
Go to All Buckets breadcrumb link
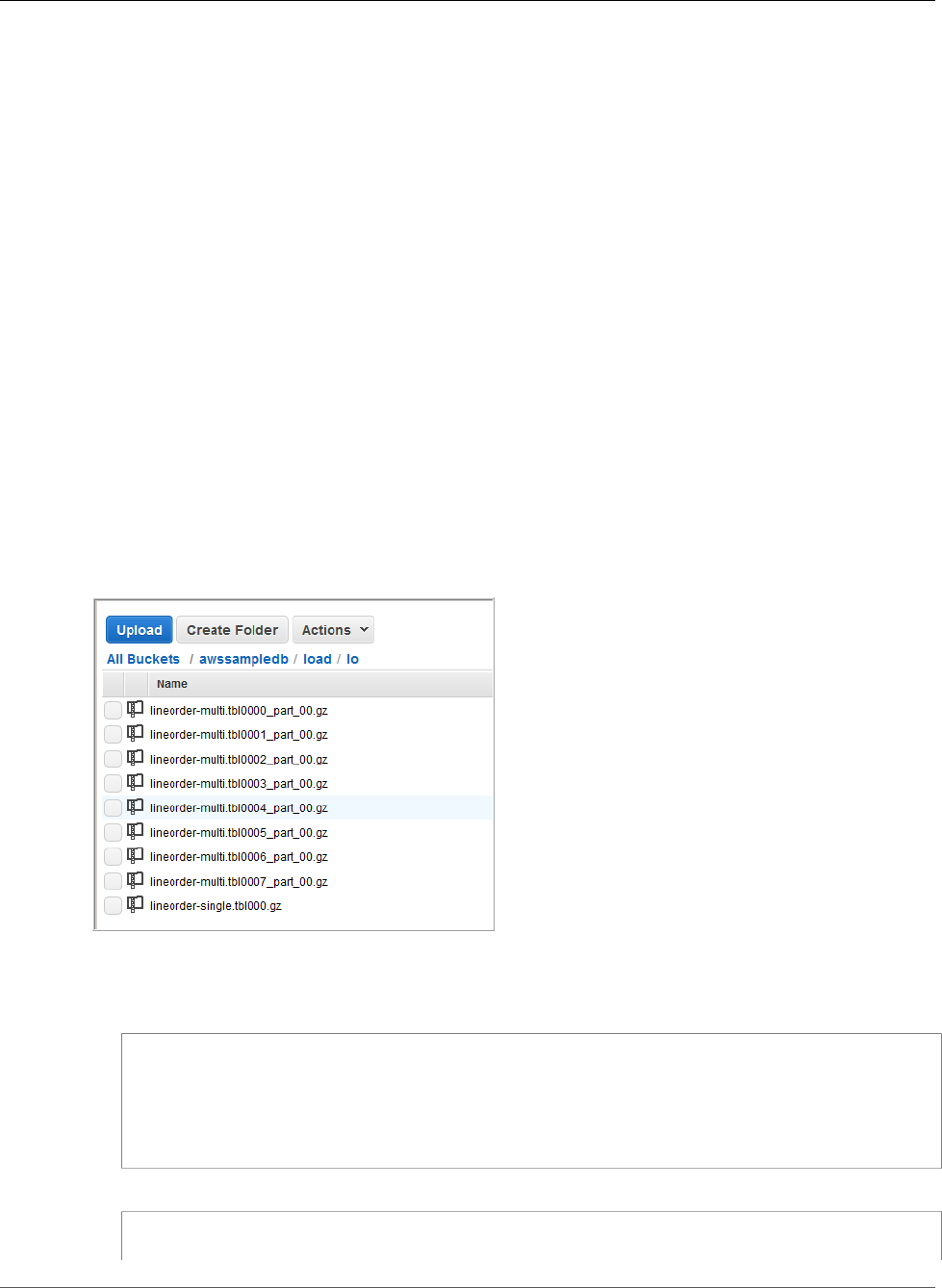(x=143, y=659)
